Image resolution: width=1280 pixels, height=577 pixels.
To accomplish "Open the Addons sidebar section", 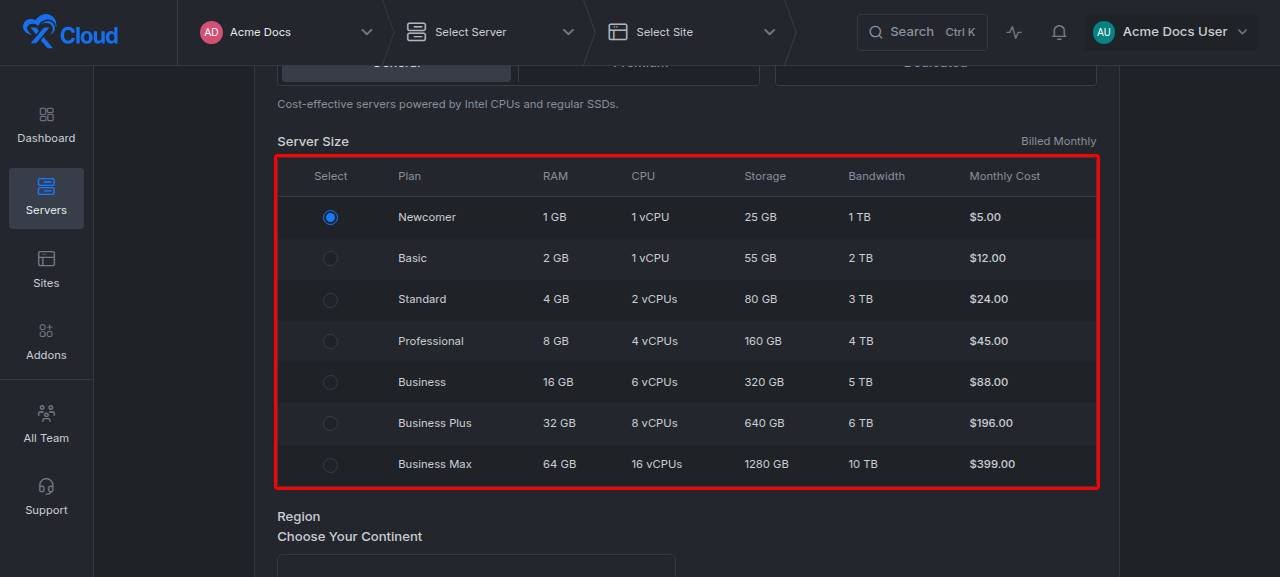I will click(46, 342).
